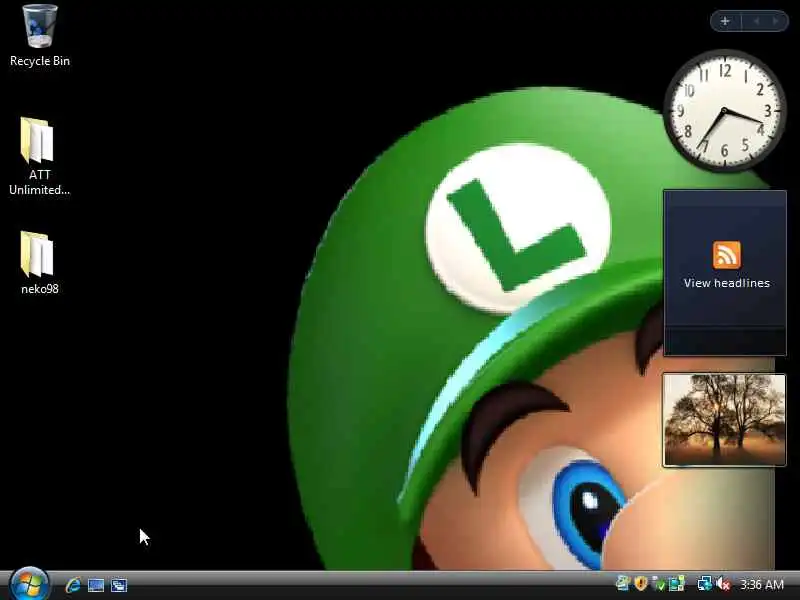Image resolution: width=800 pixels, height=600 pixels.
Task: Open the Recycle Bin desktop icon
Action: pyautogui.click(x=40, y=27)
